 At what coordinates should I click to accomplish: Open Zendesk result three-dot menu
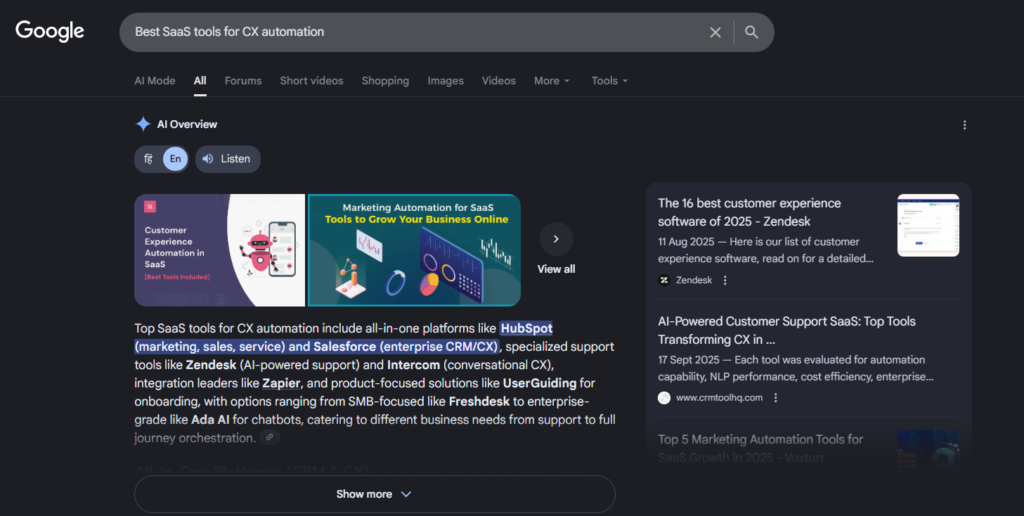pos(725,280)
